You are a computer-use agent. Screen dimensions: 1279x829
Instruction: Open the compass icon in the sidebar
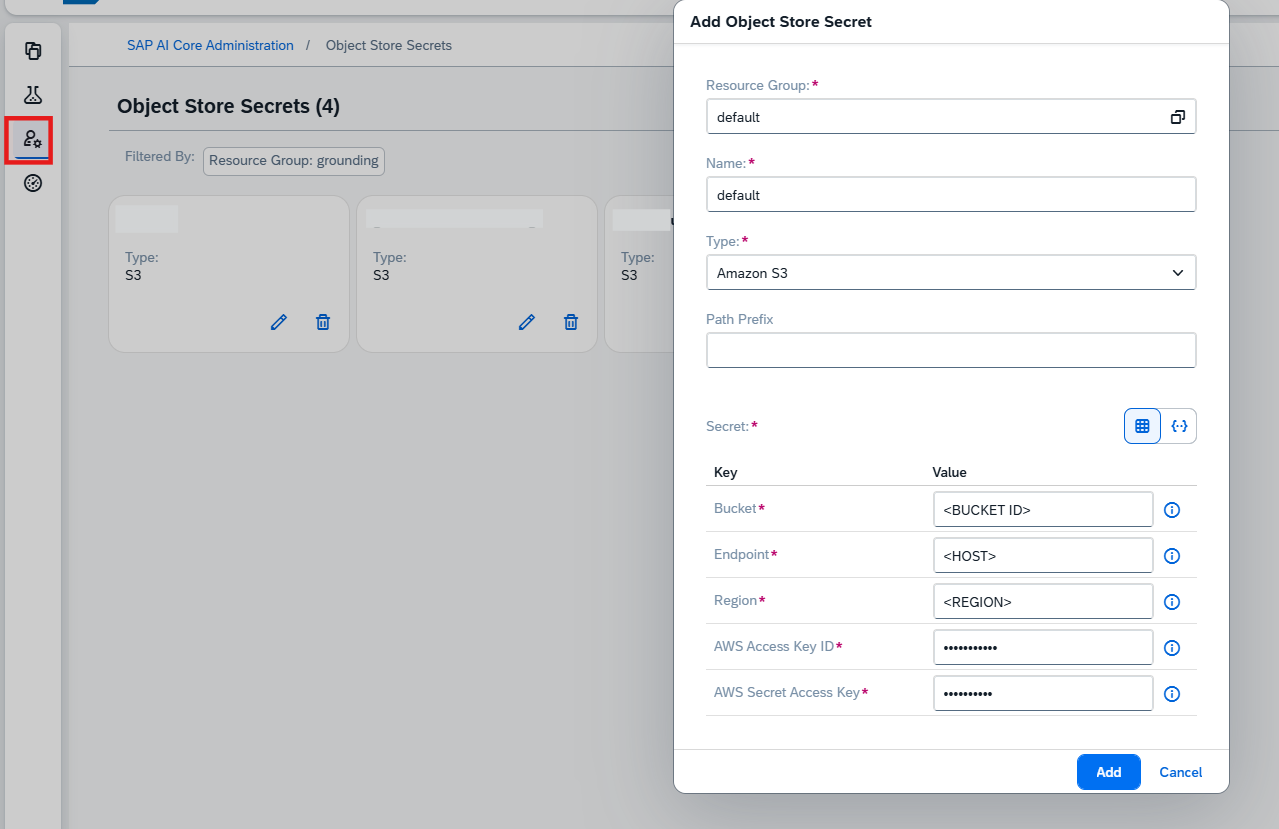[x=33, y=183]
